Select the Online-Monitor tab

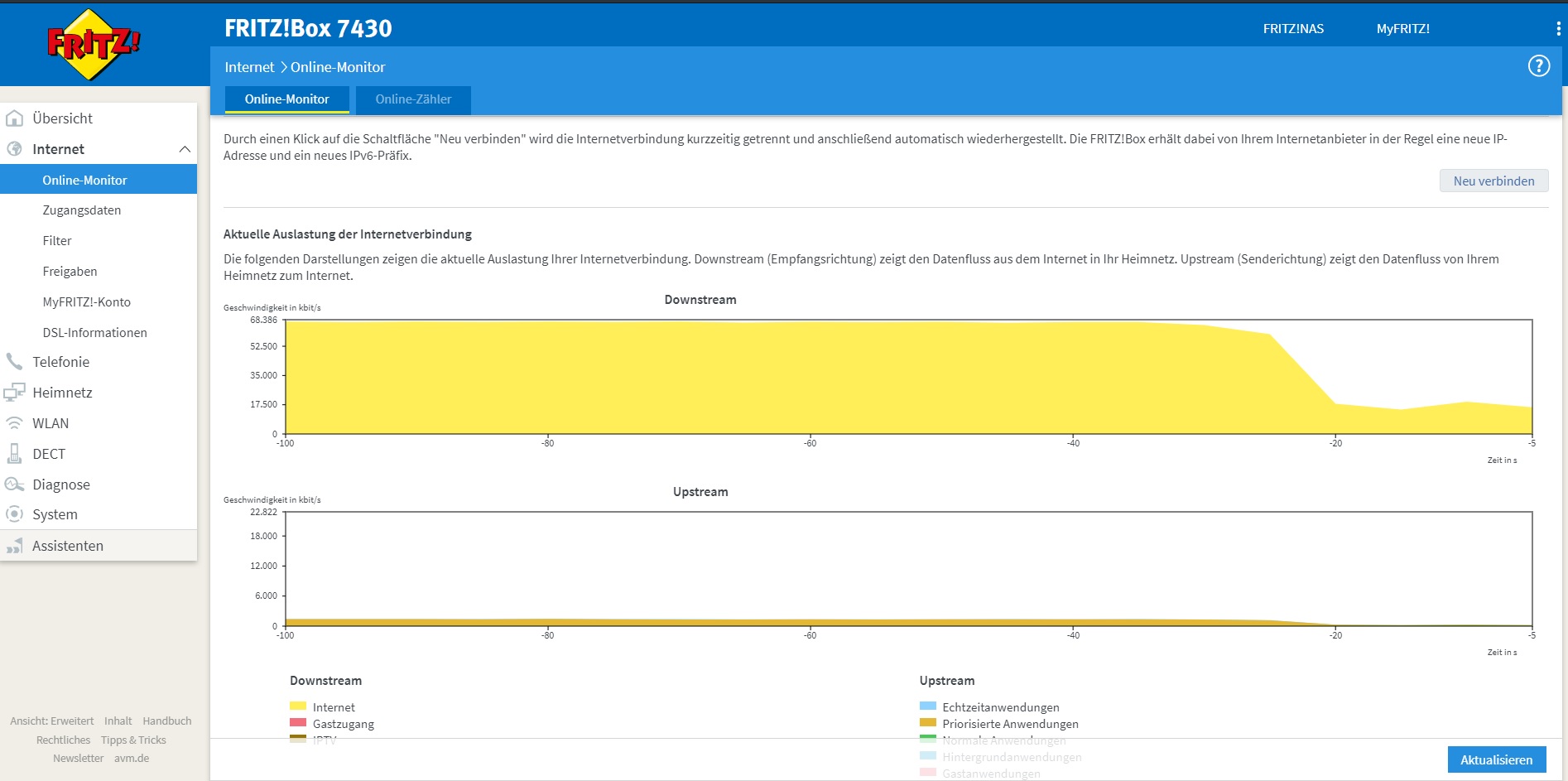tap(286, 99)
